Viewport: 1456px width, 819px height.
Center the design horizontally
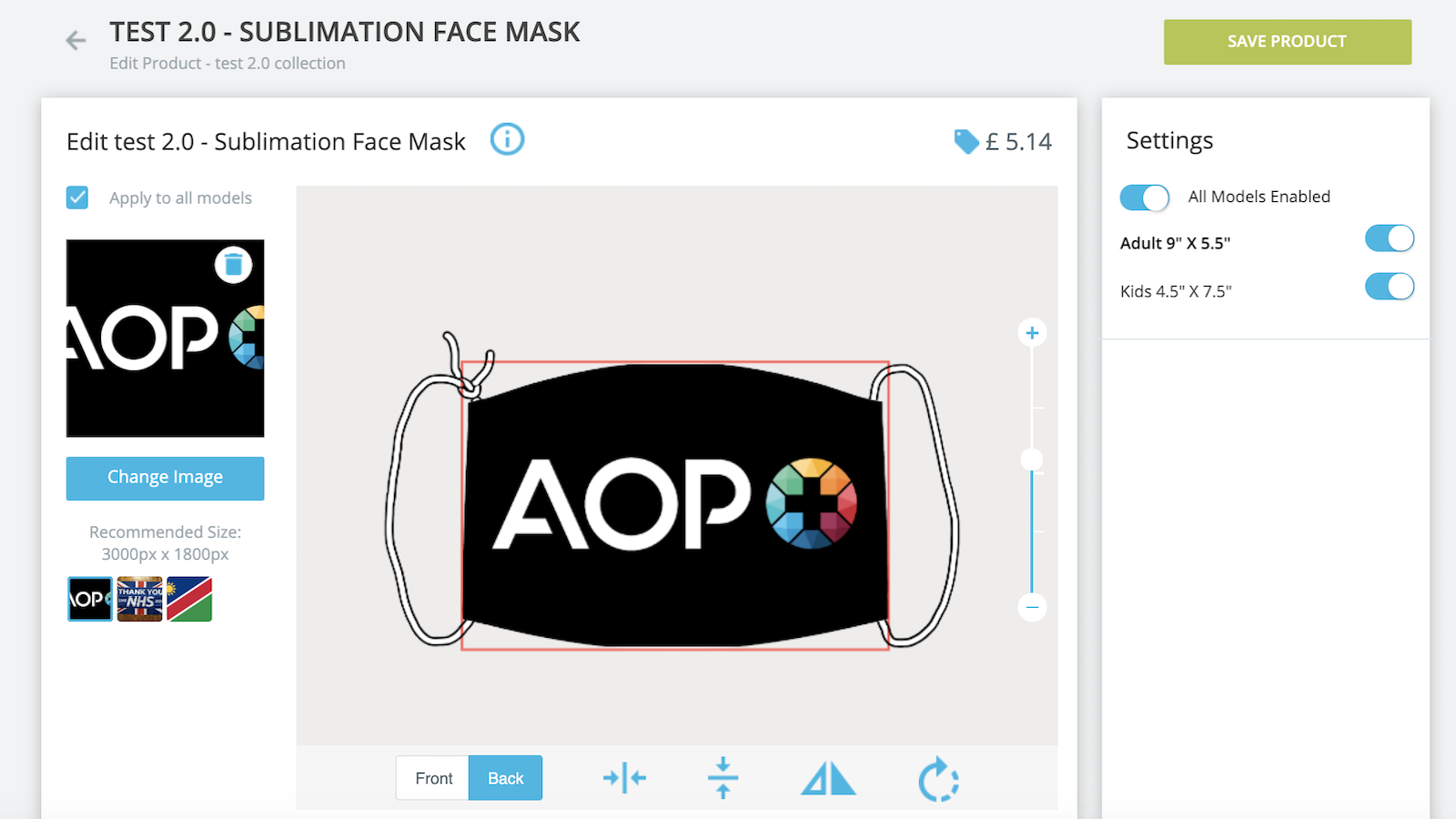click(x=625, y=778)
